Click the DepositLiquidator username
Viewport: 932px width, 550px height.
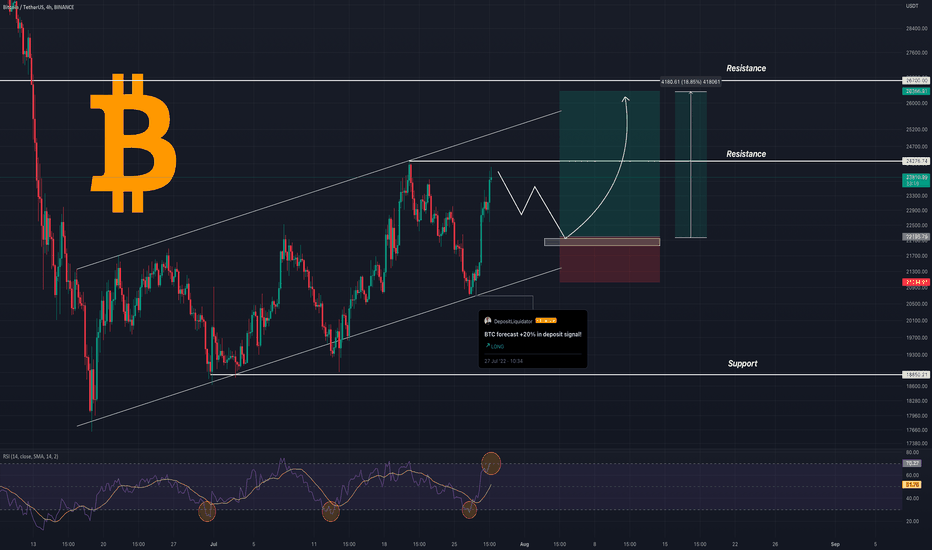(513, 321)
